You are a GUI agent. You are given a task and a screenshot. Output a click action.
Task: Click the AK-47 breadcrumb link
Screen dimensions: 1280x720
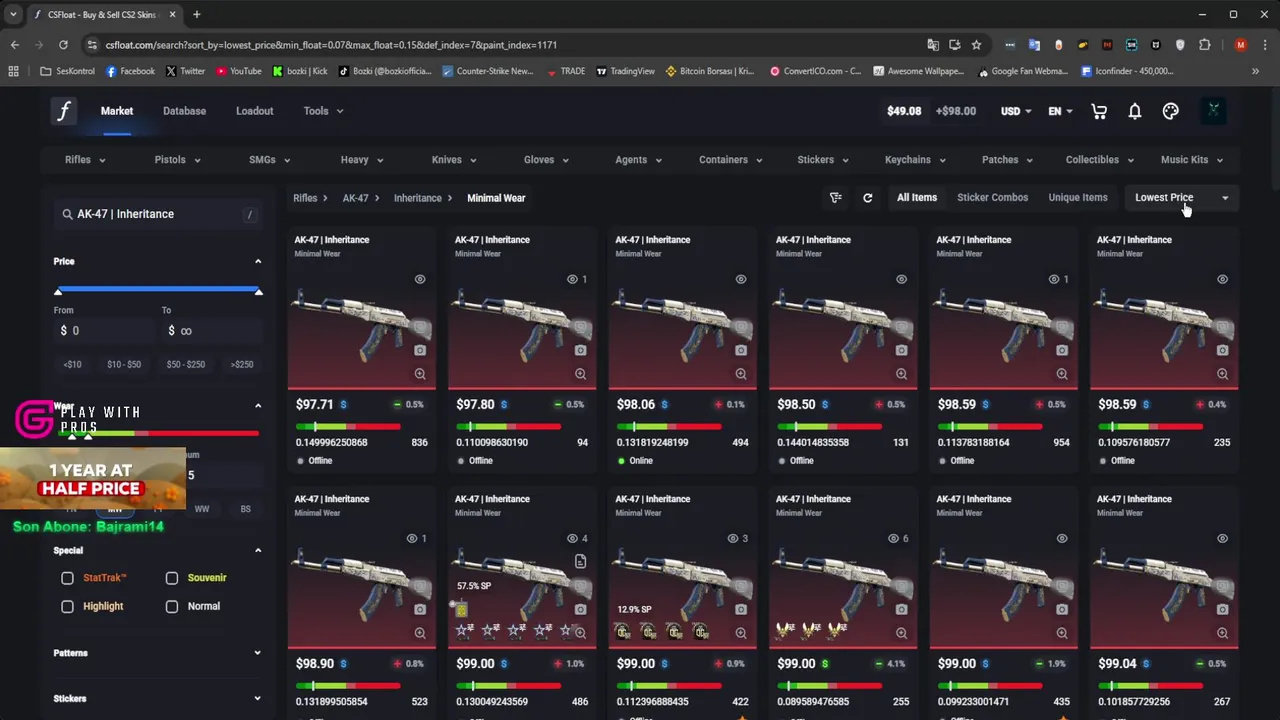click(355, 198)
